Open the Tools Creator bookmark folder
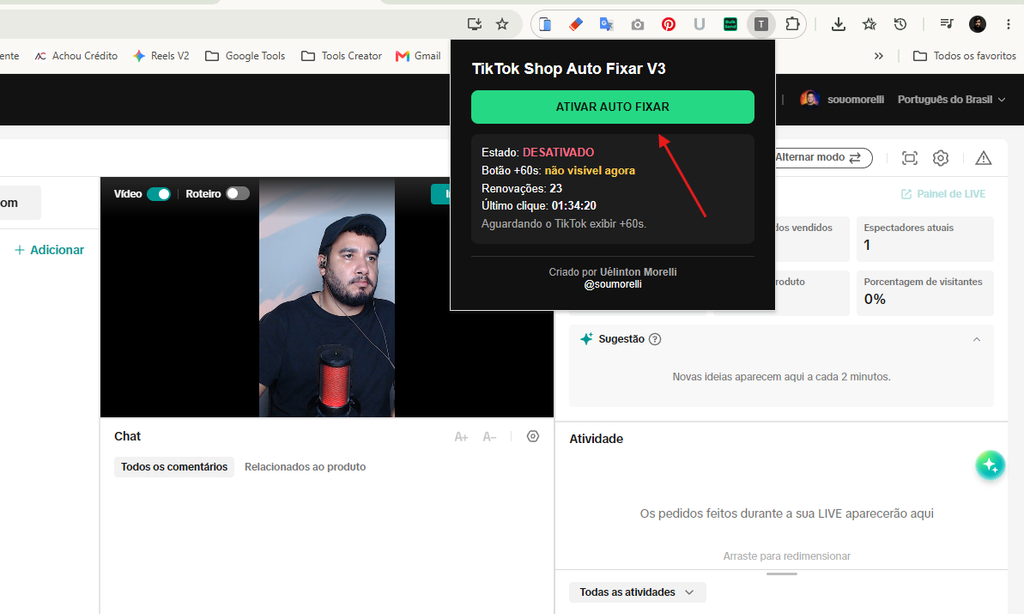This screenshot has height=614, width=1024. pyautogui.click(x=342, y=56)
